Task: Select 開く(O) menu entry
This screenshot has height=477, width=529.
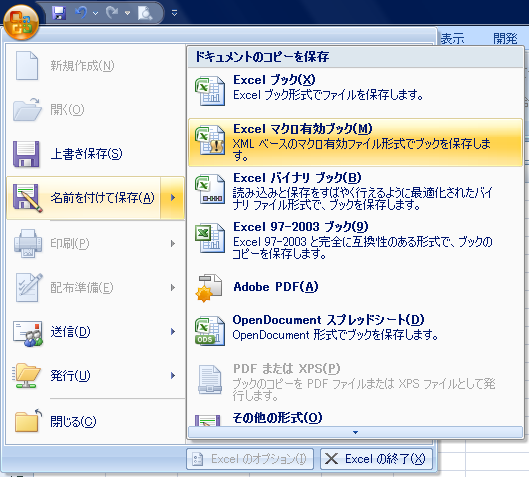Action: (96, 109)
